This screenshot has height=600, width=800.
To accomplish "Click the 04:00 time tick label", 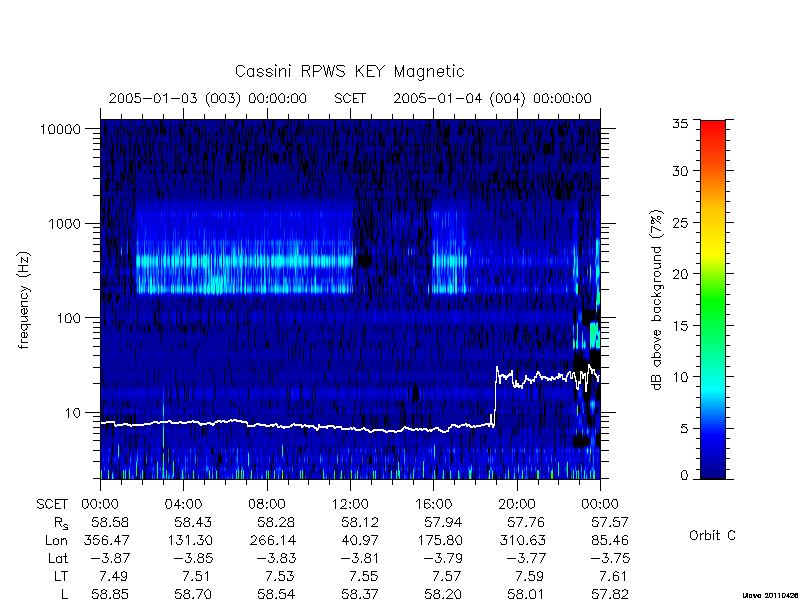I will [x=183, y=505].
